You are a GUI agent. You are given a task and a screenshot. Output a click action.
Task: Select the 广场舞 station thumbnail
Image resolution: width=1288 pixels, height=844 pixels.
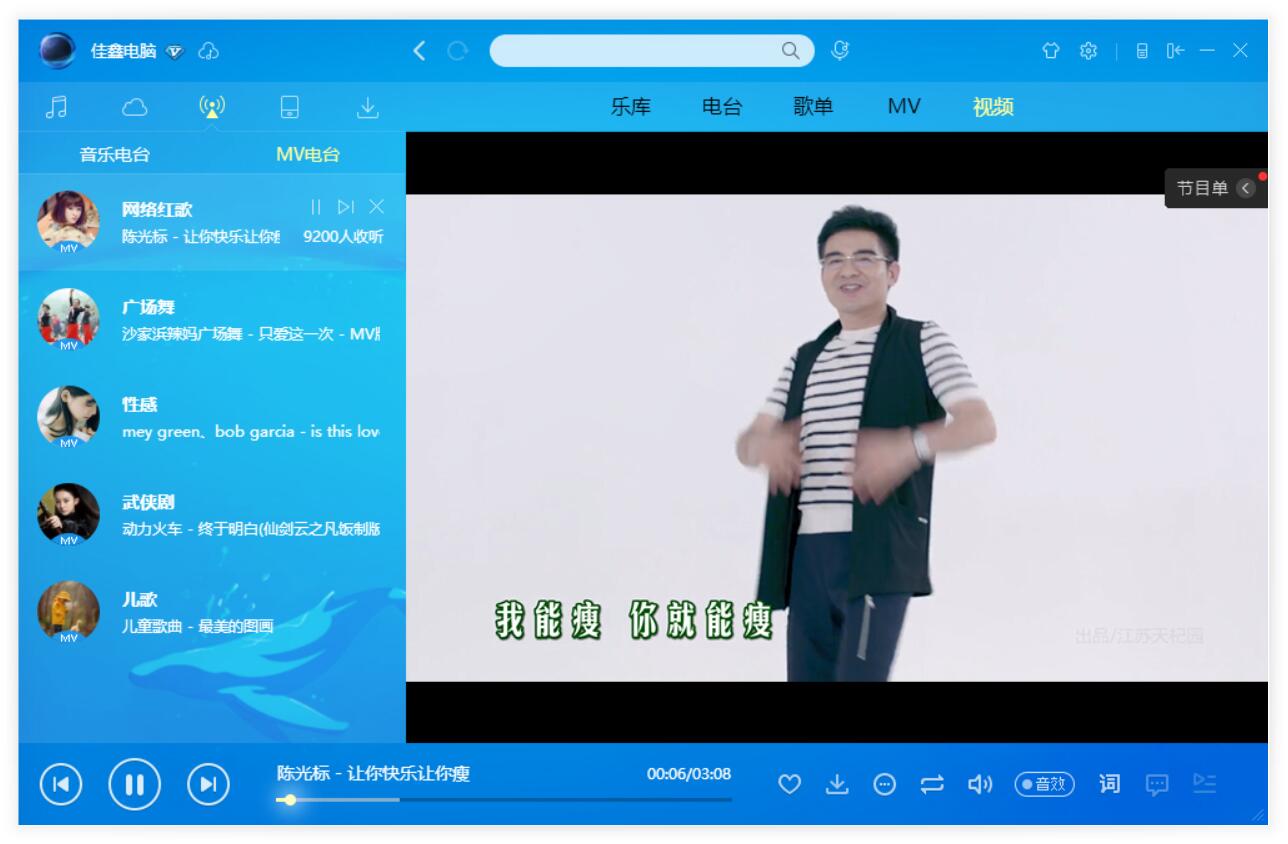(x=68, y=319)
